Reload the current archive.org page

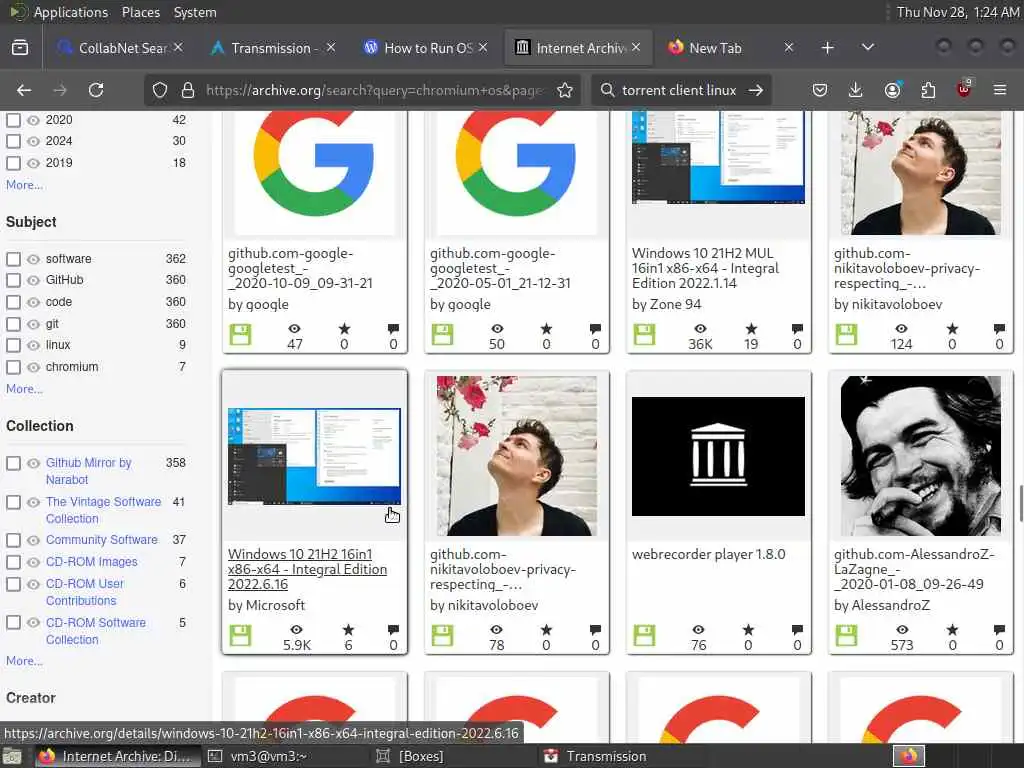point(96,90)
